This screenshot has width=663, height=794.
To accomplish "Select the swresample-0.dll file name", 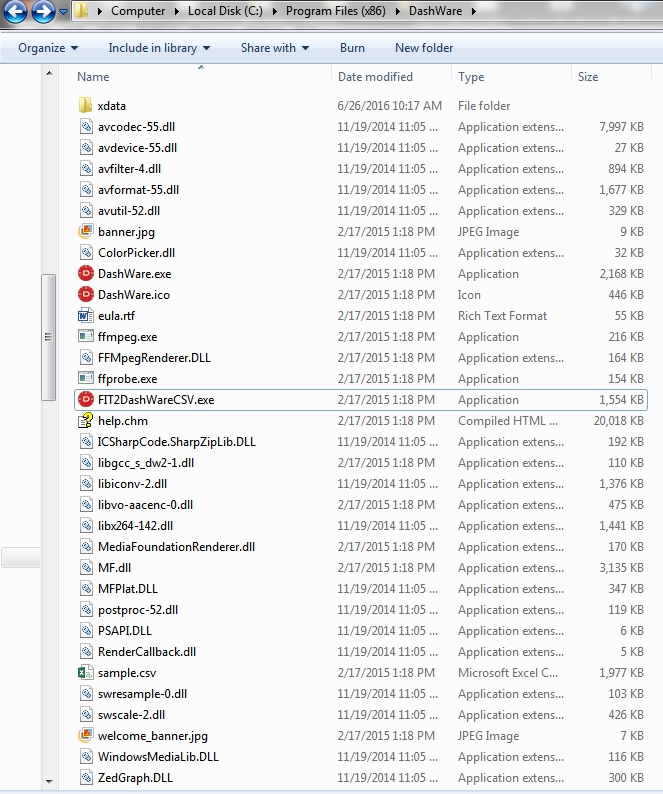I will (142, 694).
